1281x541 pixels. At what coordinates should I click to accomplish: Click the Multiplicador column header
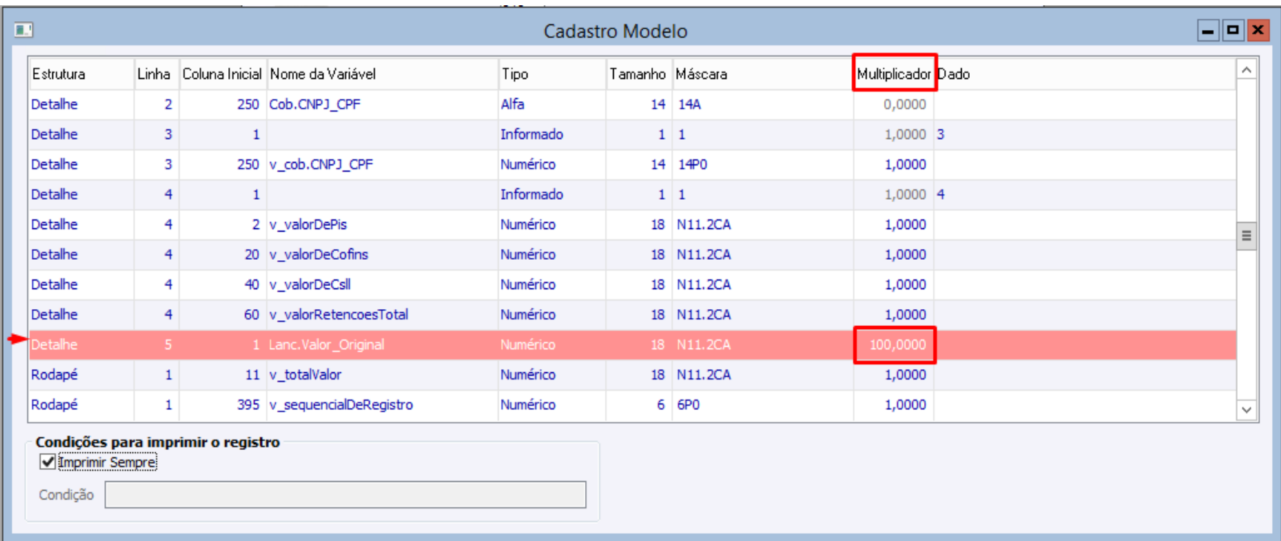click(x=894, y=75)
